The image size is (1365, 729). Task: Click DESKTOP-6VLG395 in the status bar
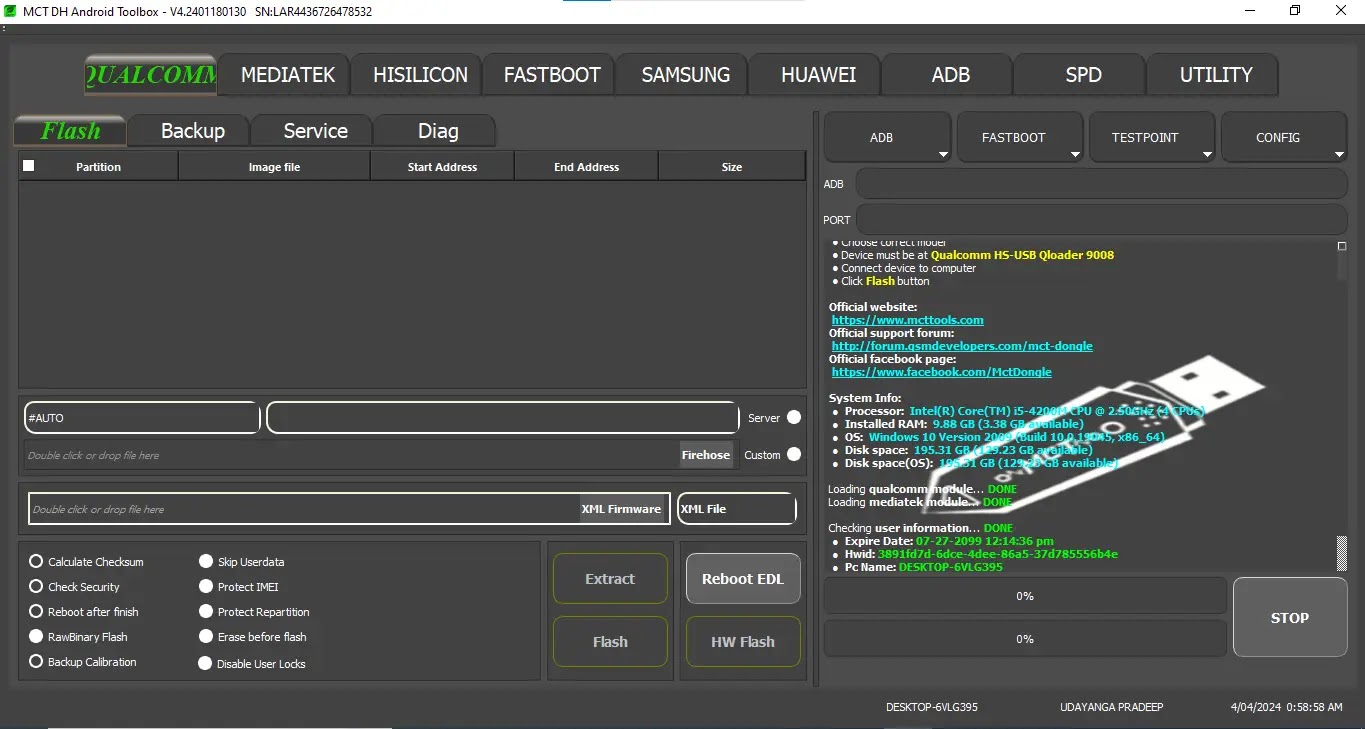click(932, 707)
